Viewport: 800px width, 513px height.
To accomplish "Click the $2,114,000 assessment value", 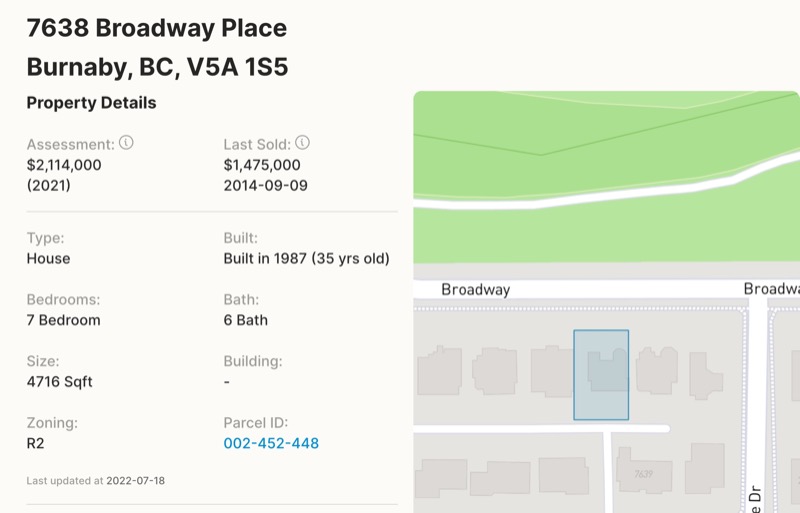I will click(64, 165).
